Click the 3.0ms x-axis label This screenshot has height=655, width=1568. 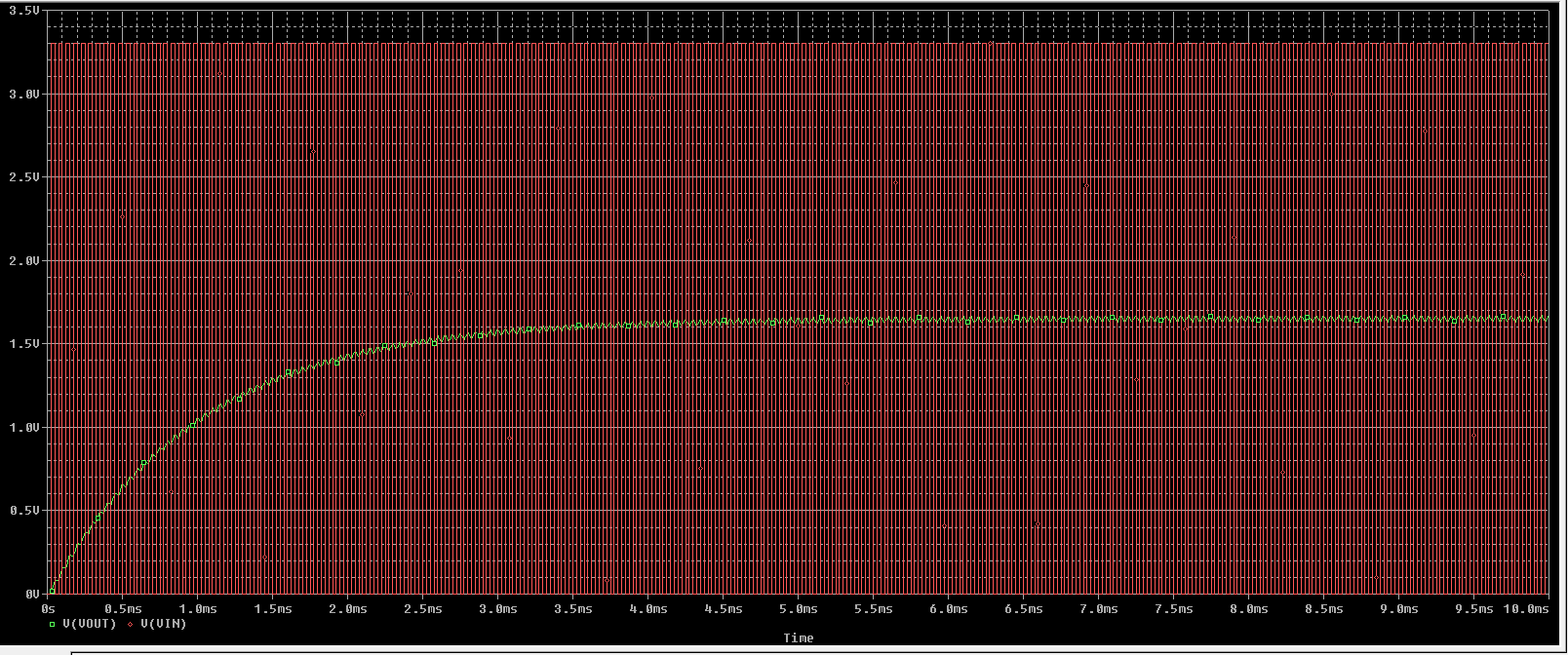pos(498,609)
